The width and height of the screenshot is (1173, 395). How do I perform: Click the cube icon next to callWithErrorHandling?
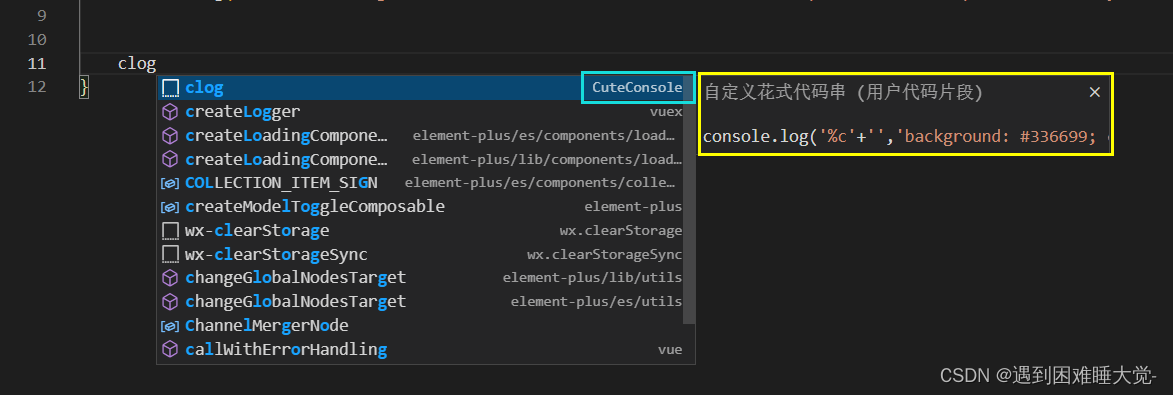(171, 349)
